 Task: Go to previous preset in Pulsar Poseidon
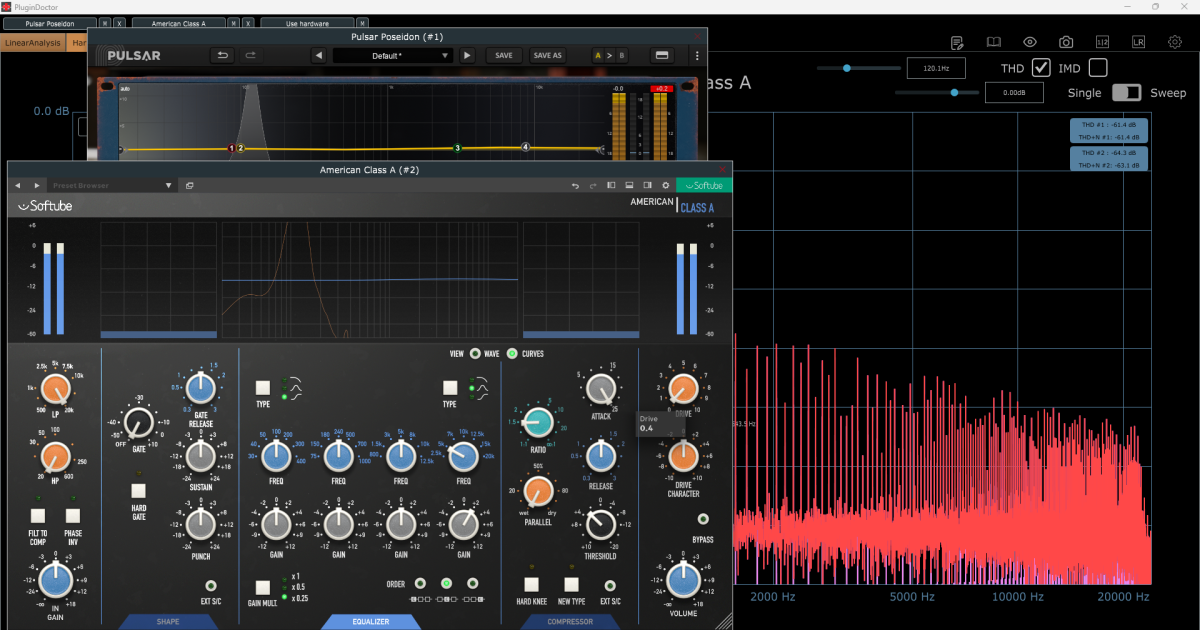pyautogui.click(x=319, y=55)
